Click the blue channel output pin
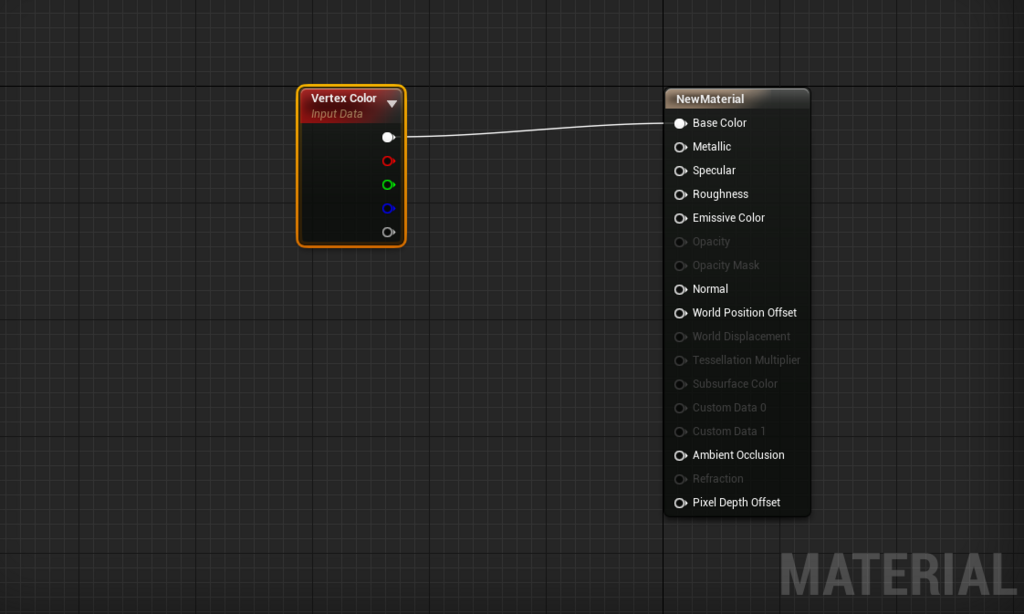This screenshot has width=1024, height=614. [x=389, y=208]
